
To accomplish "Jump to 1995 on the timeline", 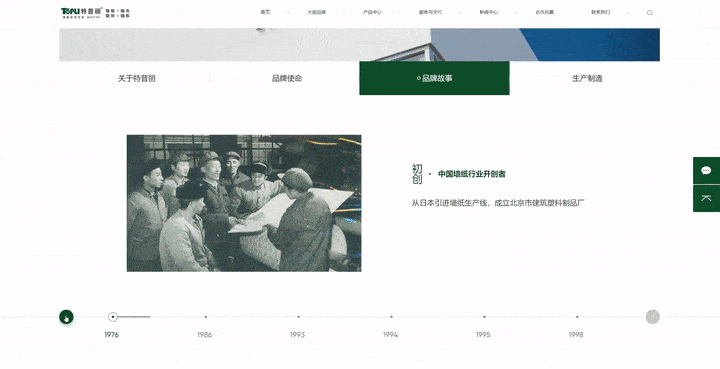I will [x=483, y=335].
